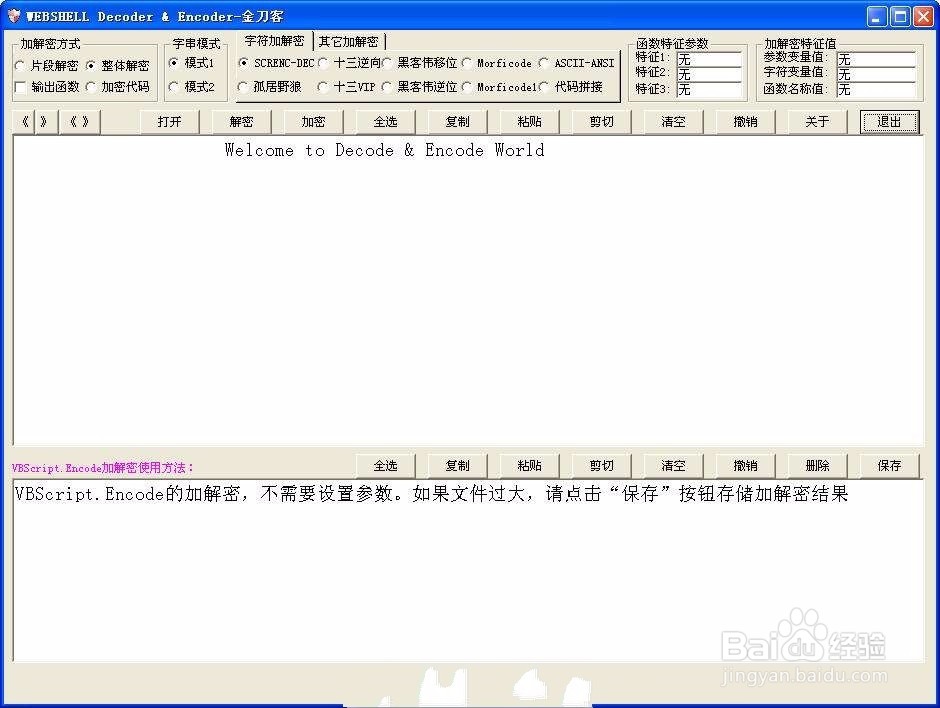
Task: Click top toolbar 全选 button
Action: pyautogui.click(x=385, y=122)
